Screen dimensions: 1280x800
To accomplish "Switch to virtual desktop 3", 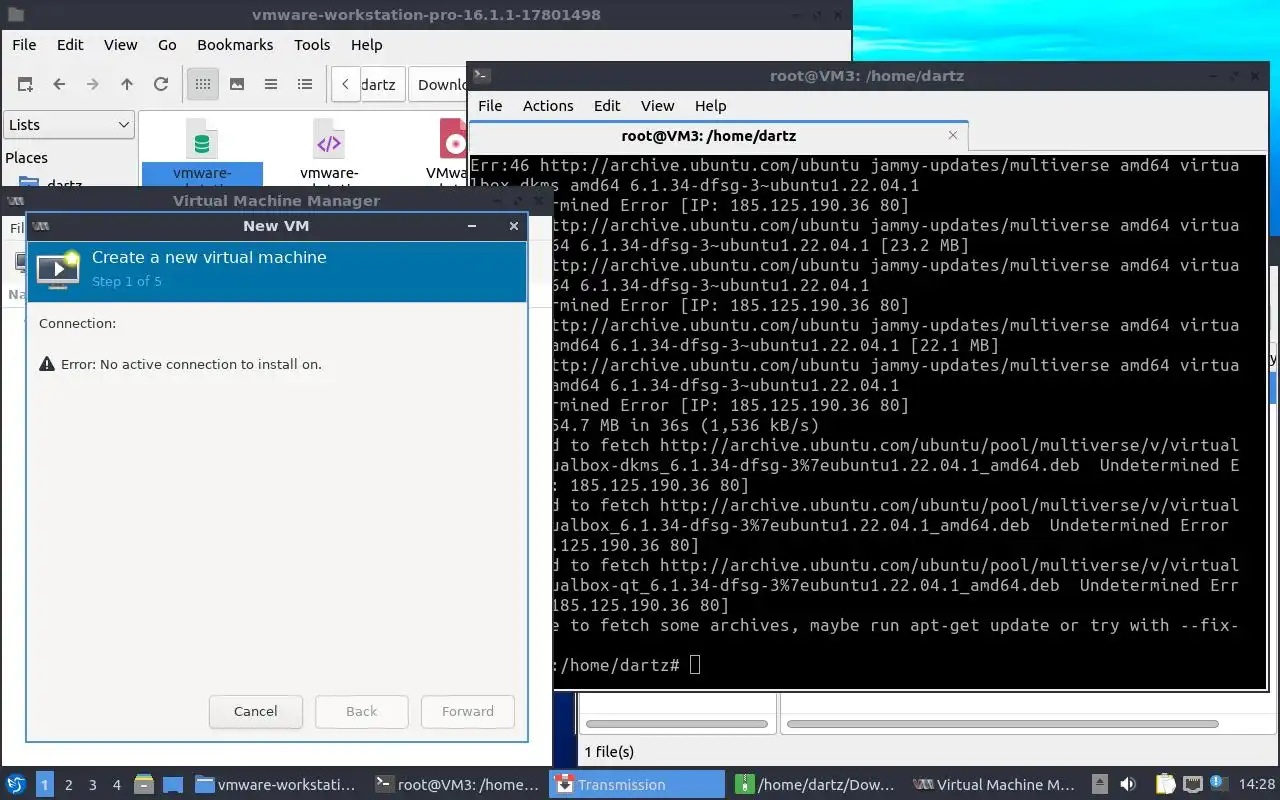I will (x=92, y=784).
